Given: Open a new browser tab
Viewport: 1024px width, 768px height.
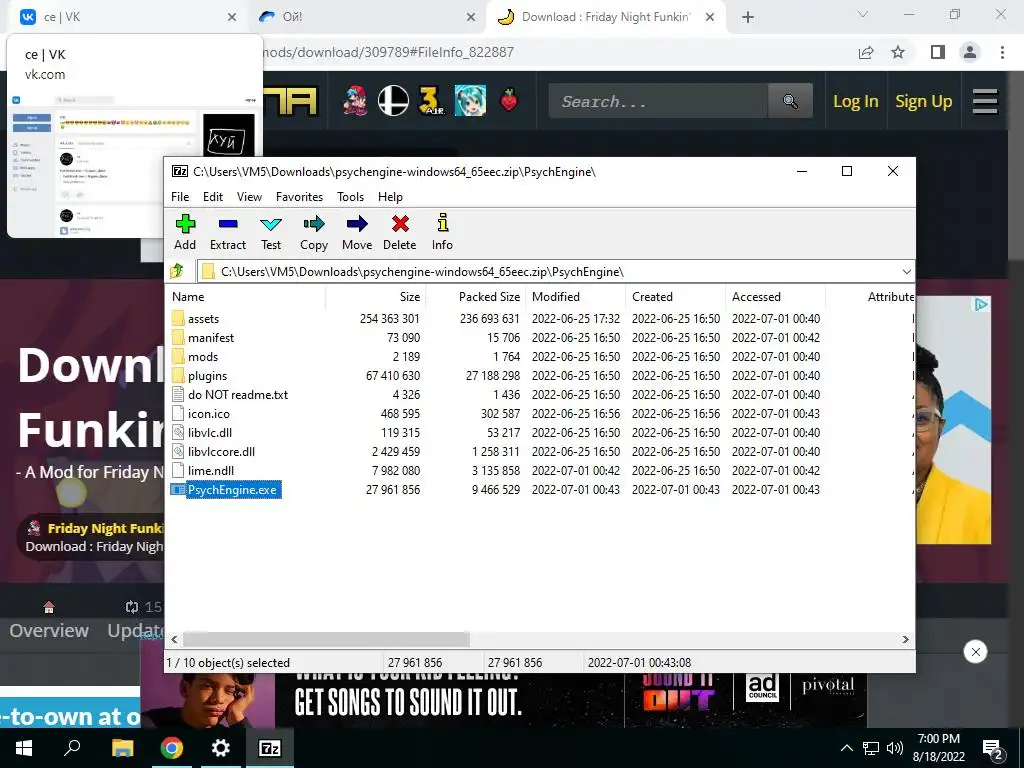Looking at the screenshot, I should click(748, 18).
